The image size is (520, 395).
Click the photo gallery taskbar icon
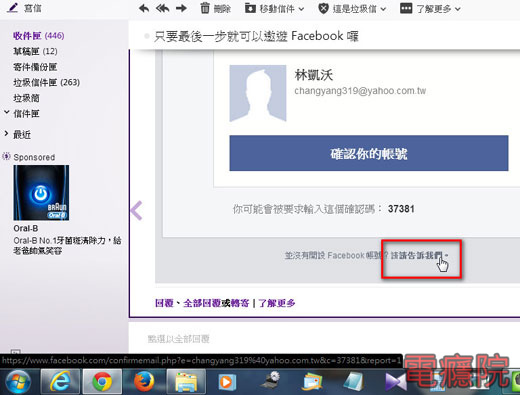(x=312, y=382)
